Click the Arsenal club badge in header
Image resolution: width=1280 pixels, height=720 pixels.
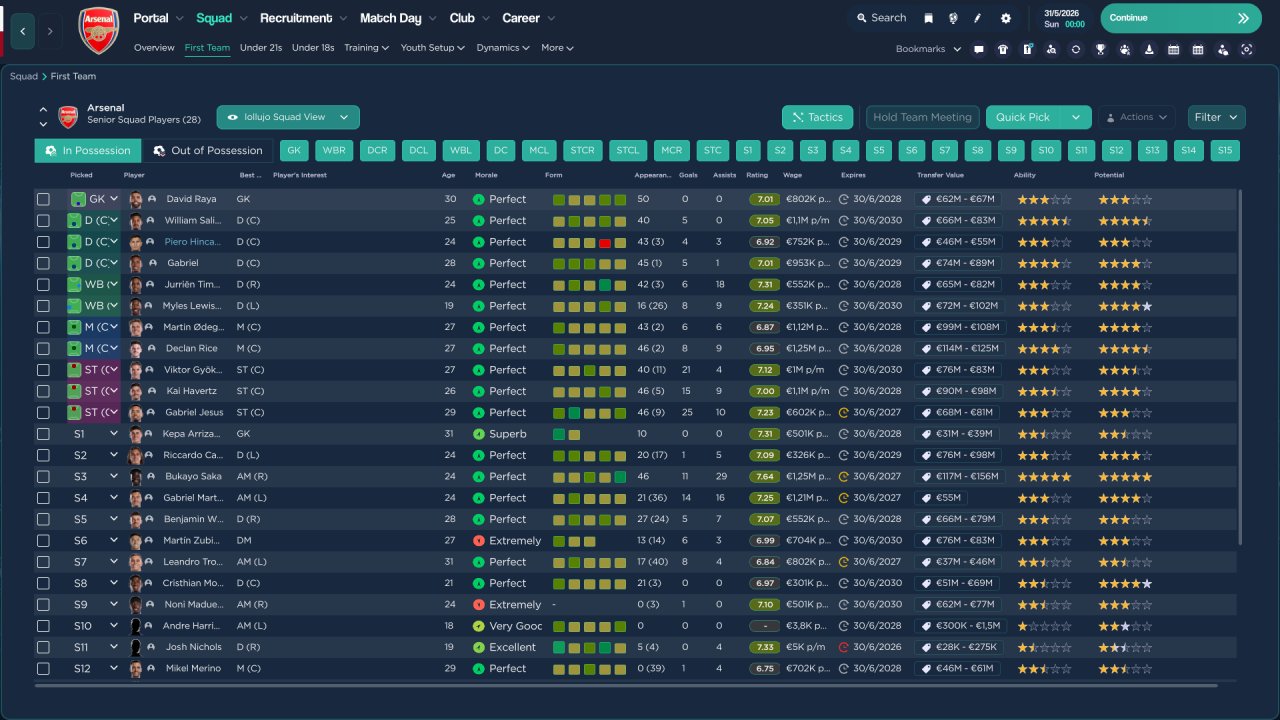(98, 30)
